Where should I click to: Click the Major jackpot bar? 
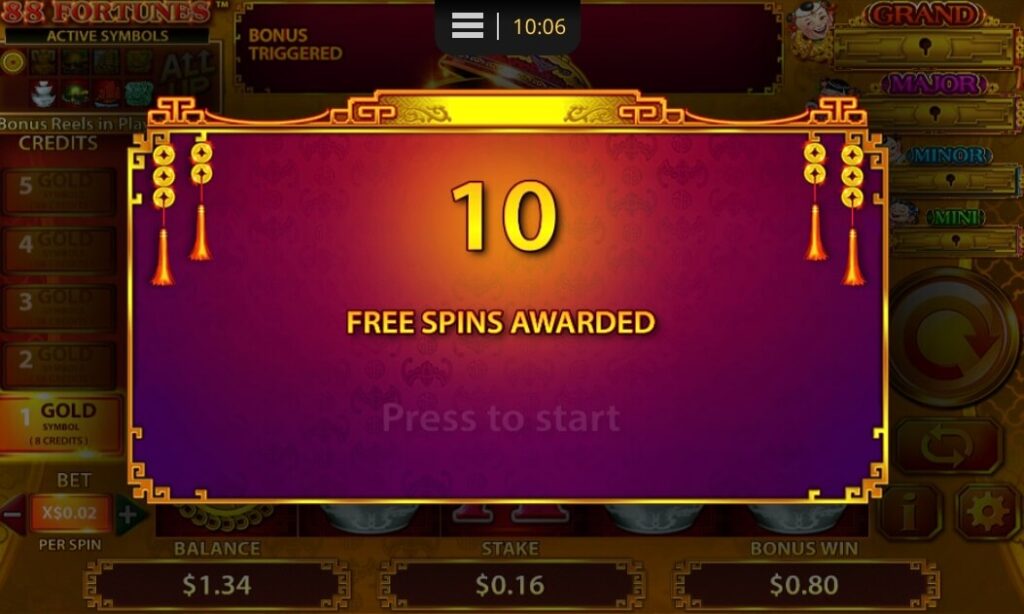point(934,115)
